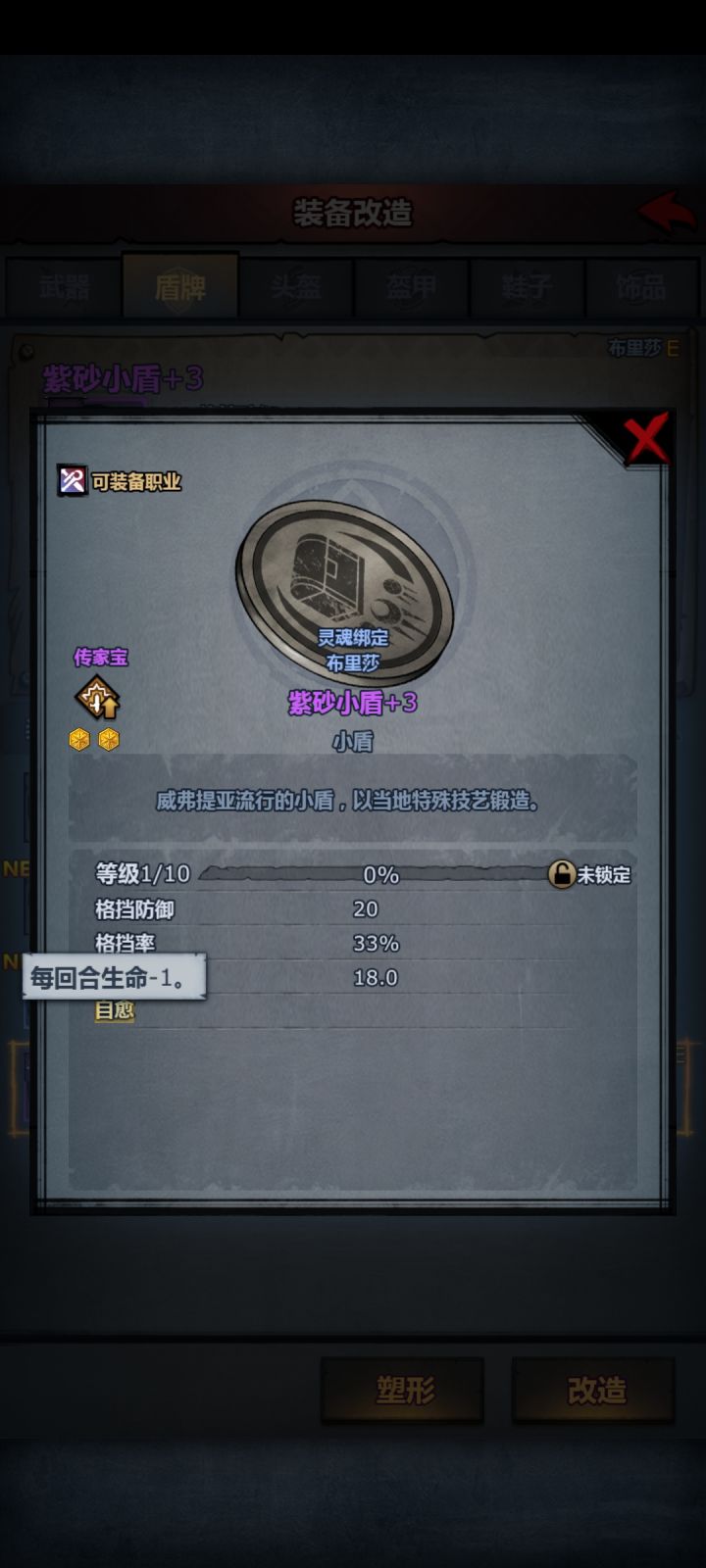
Task: Tap the second gold star gem icon
Action: click(109, 740)
